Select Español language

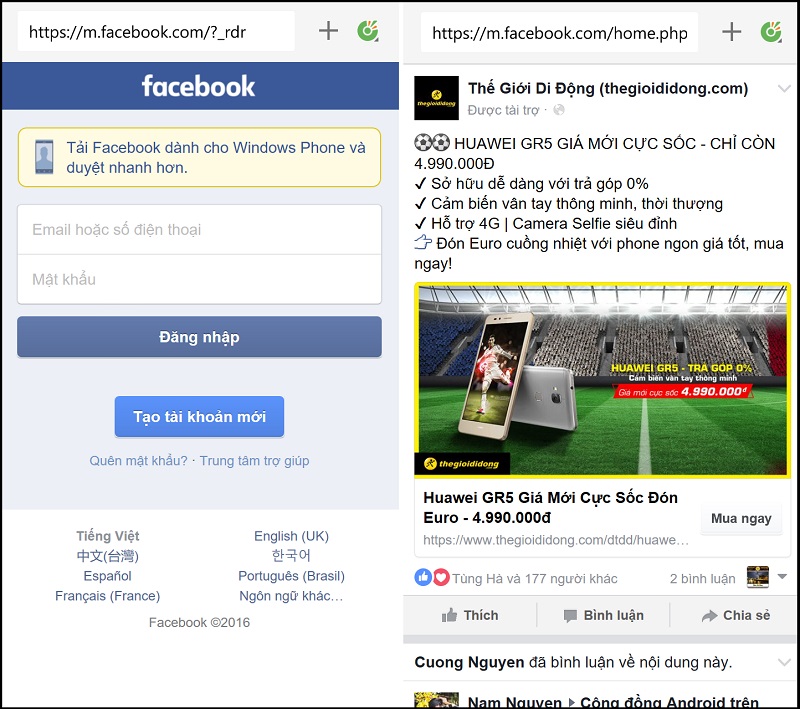tap(108, 576)
